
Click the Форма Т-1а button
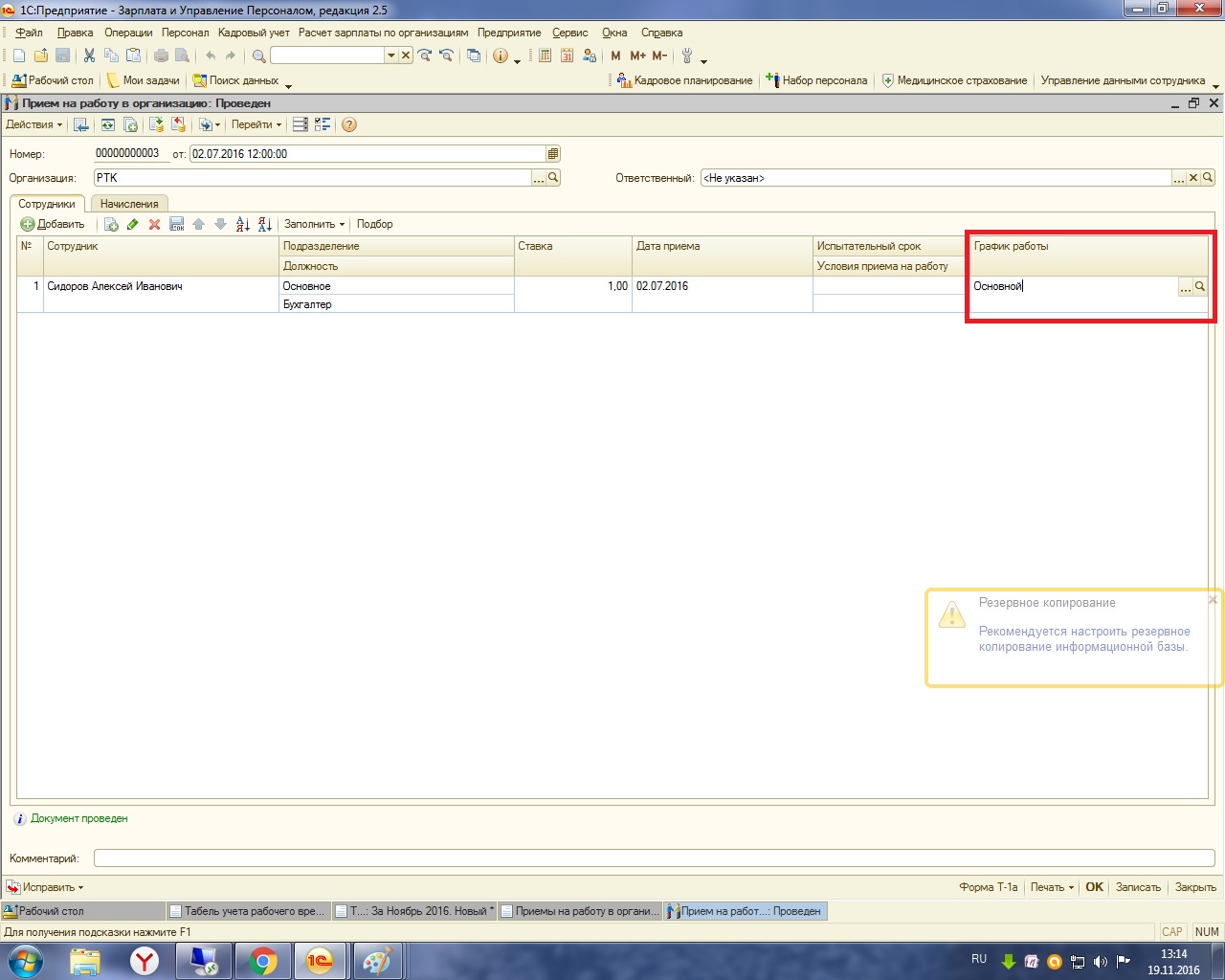tap(989, 887)
